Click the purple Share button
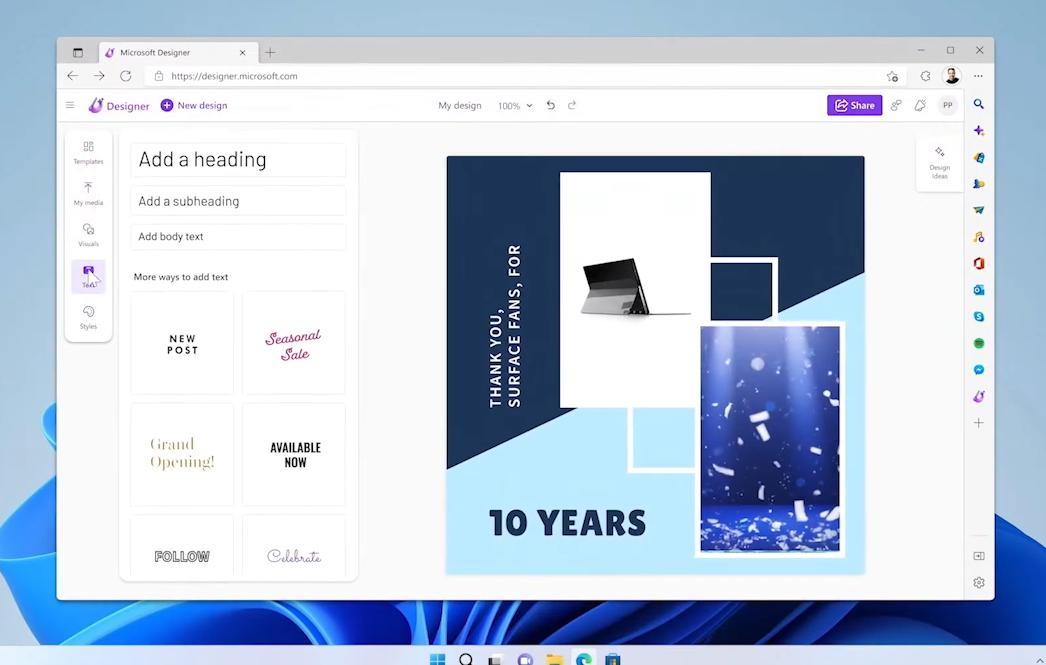 [x=855, y=105]
